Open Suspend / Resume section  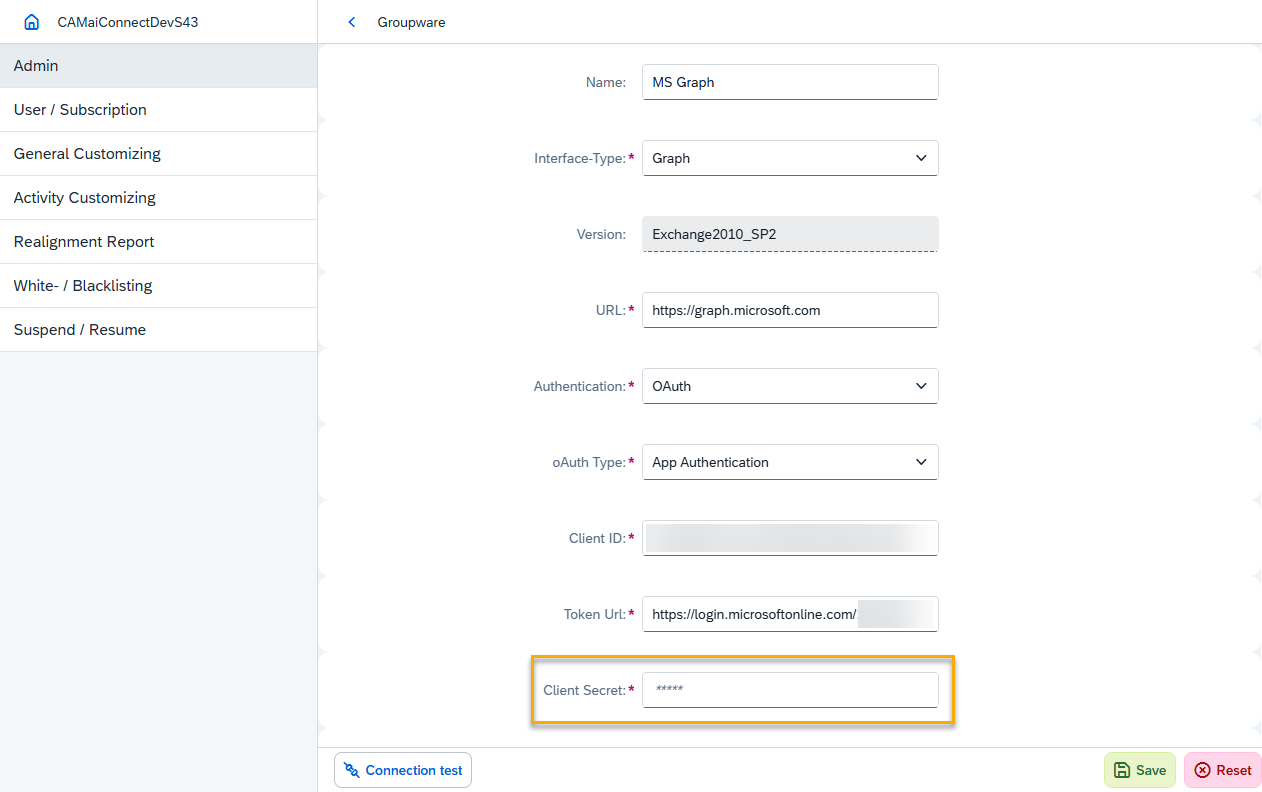coord(158,330)
